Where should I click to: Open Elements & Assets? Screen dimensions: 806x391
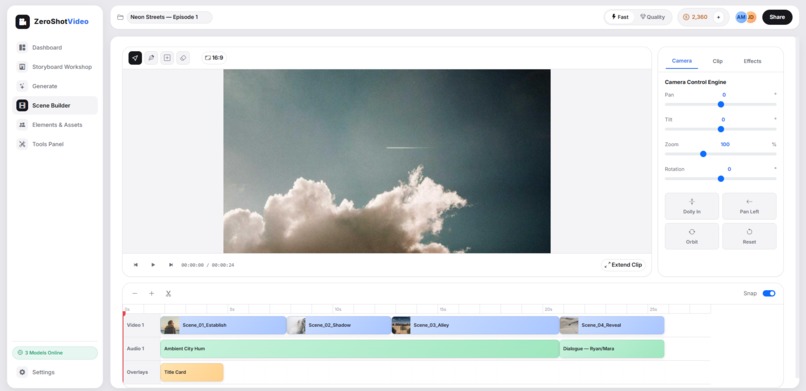point(55,125)
